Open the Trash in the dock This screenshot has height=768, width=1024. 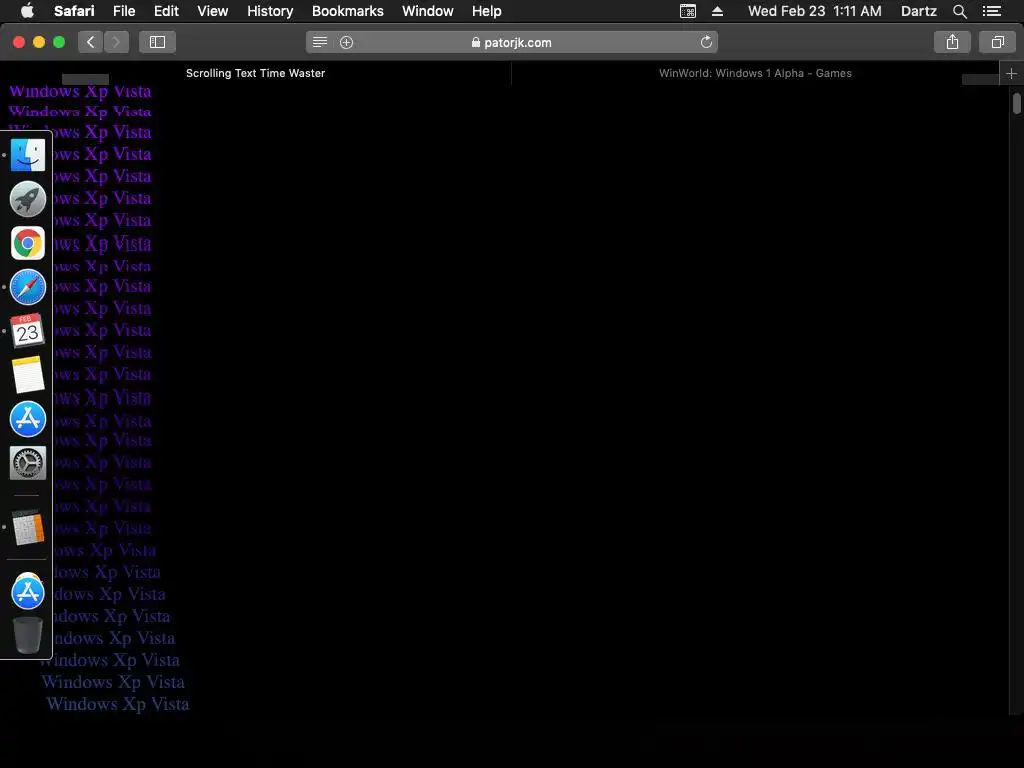27,635
